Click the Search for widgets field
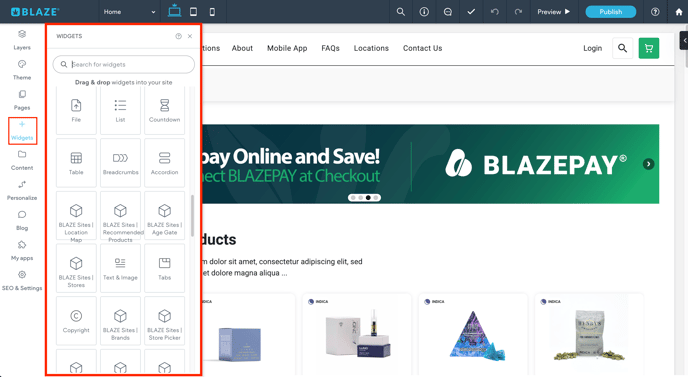 (x=124, y=65)
